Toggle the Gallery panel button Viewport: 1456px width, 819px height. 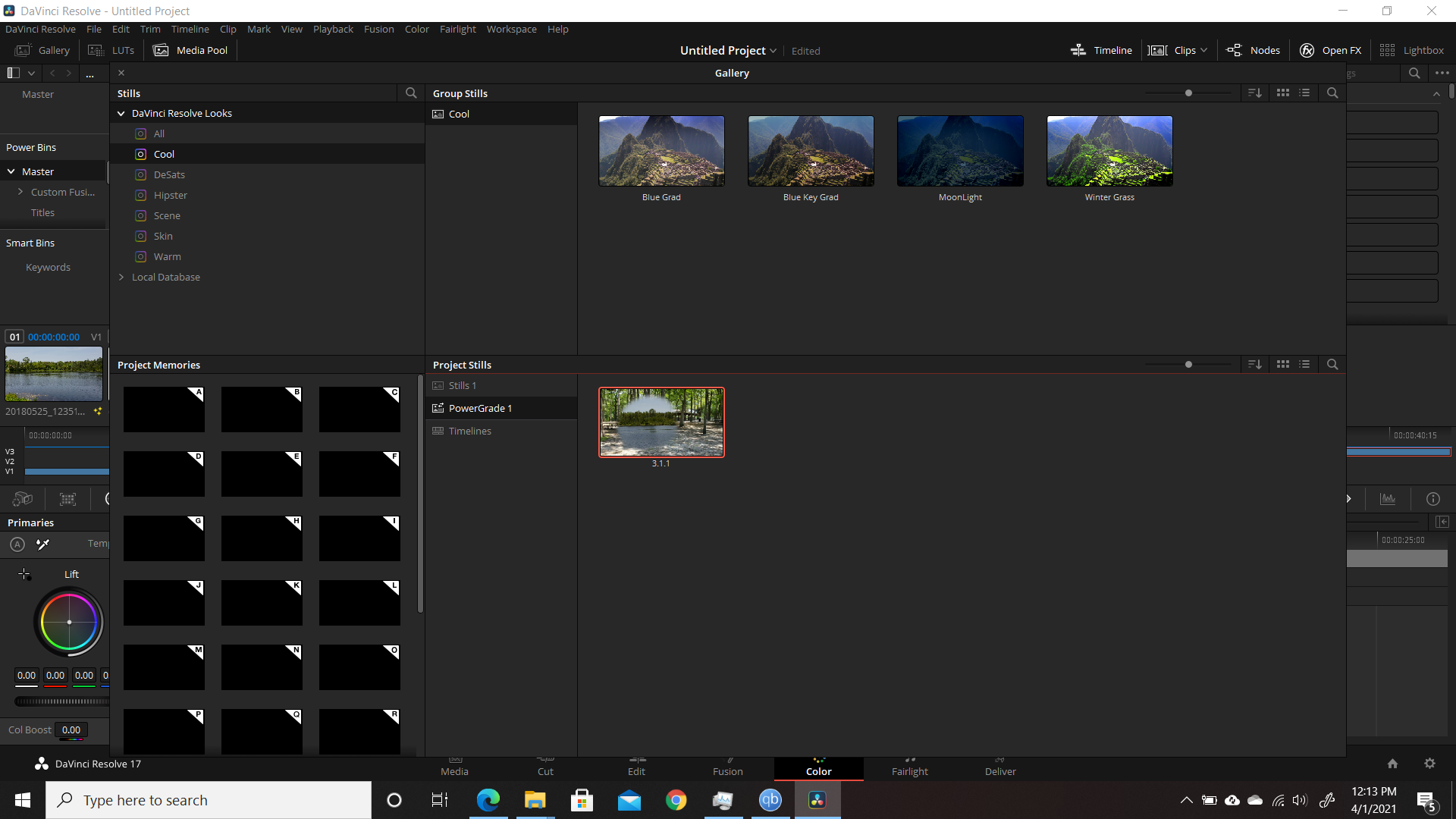click(x=42, y=50)
